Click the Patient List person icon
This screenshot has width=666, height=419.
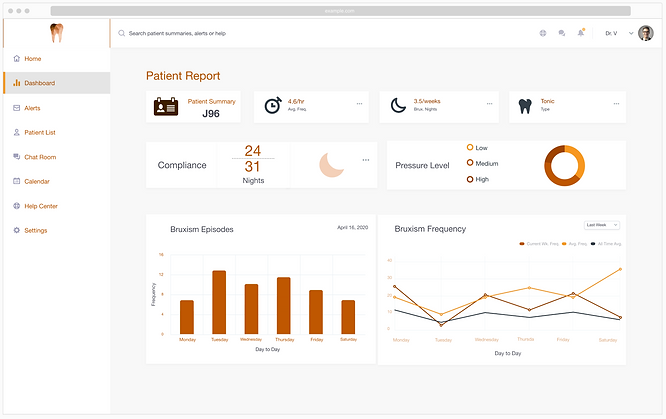pyautogui.click(x=17, y=132)
